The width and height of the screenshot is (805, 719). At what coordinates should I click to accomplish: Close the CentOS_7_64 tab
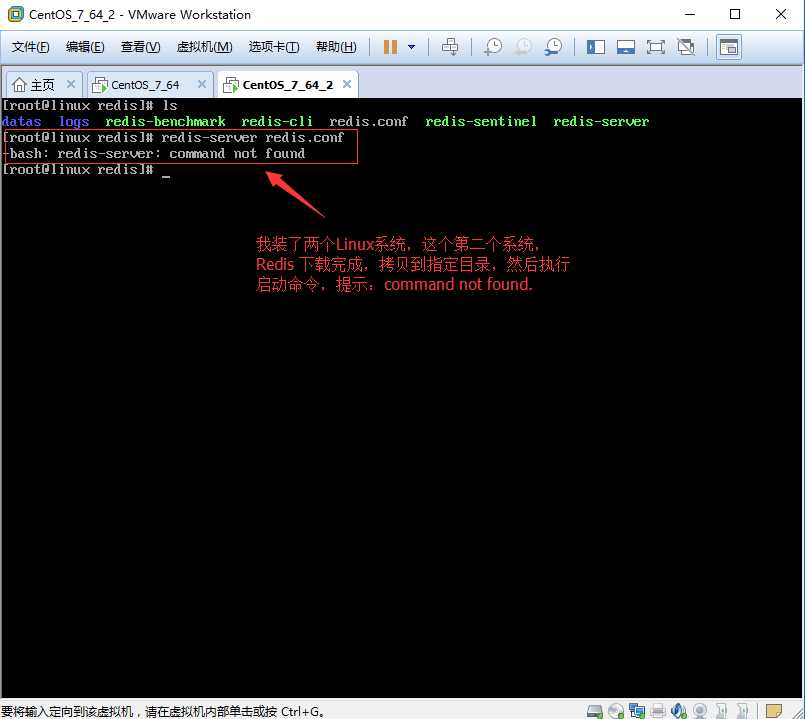[x=202, y=84]
